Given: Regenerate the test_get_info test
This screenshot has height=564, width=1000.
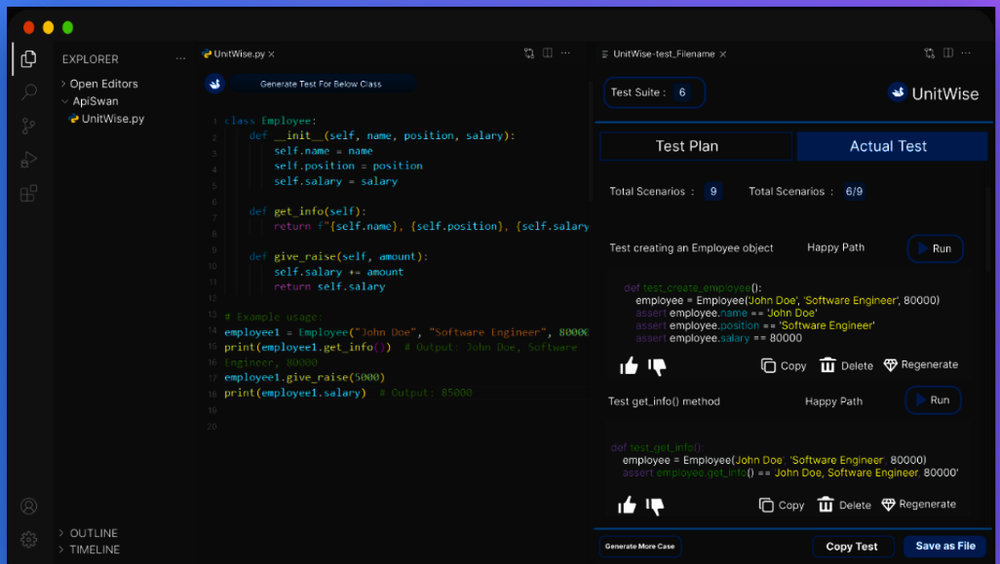Looking at the screenshot, I should tap(918, 504).
